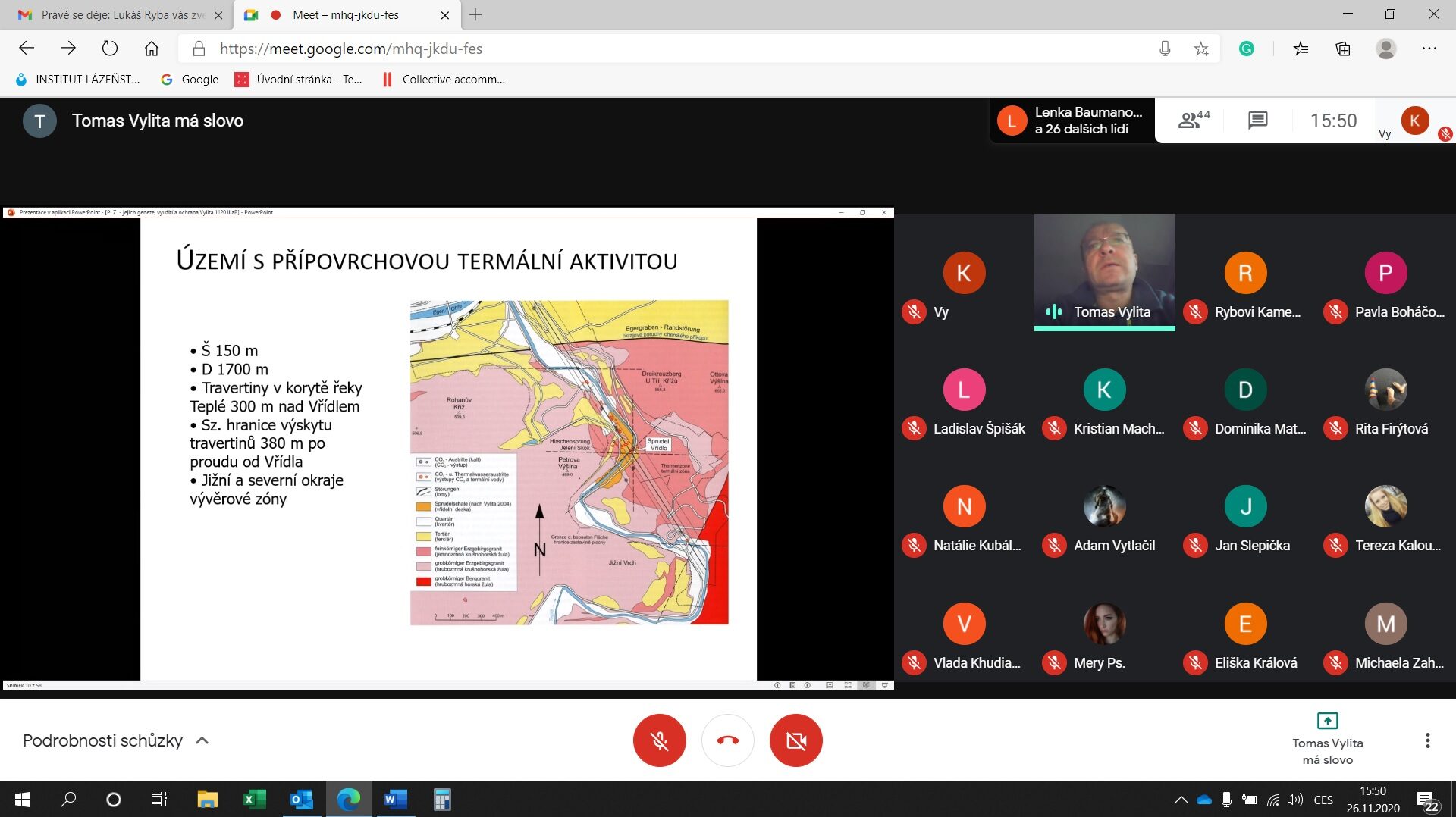The width and height of the screenshot is (1456, 817).
Task: Click Natálie Kubál... avatar N
Action: pos(964,506)
